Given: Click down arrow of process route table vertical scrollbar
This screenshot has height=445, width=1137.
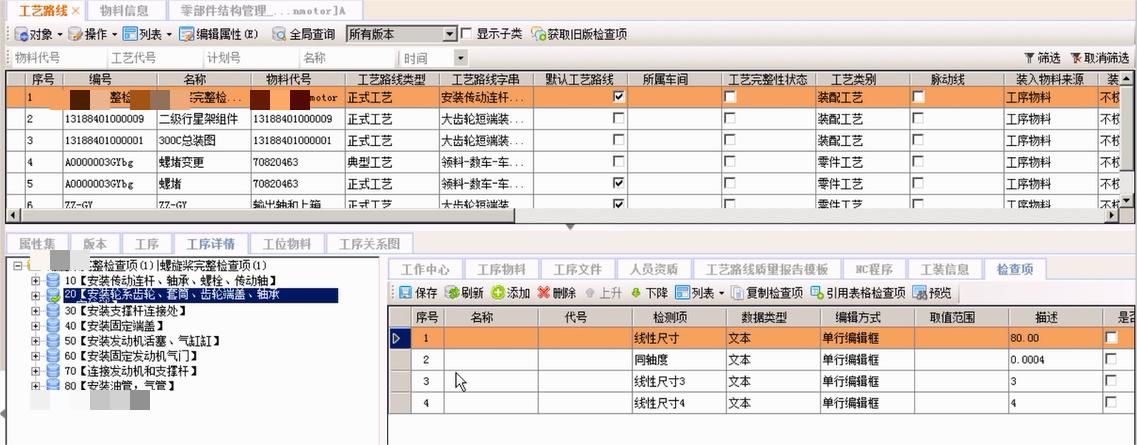Looking at the screenshot, I should pos(1125,200).
